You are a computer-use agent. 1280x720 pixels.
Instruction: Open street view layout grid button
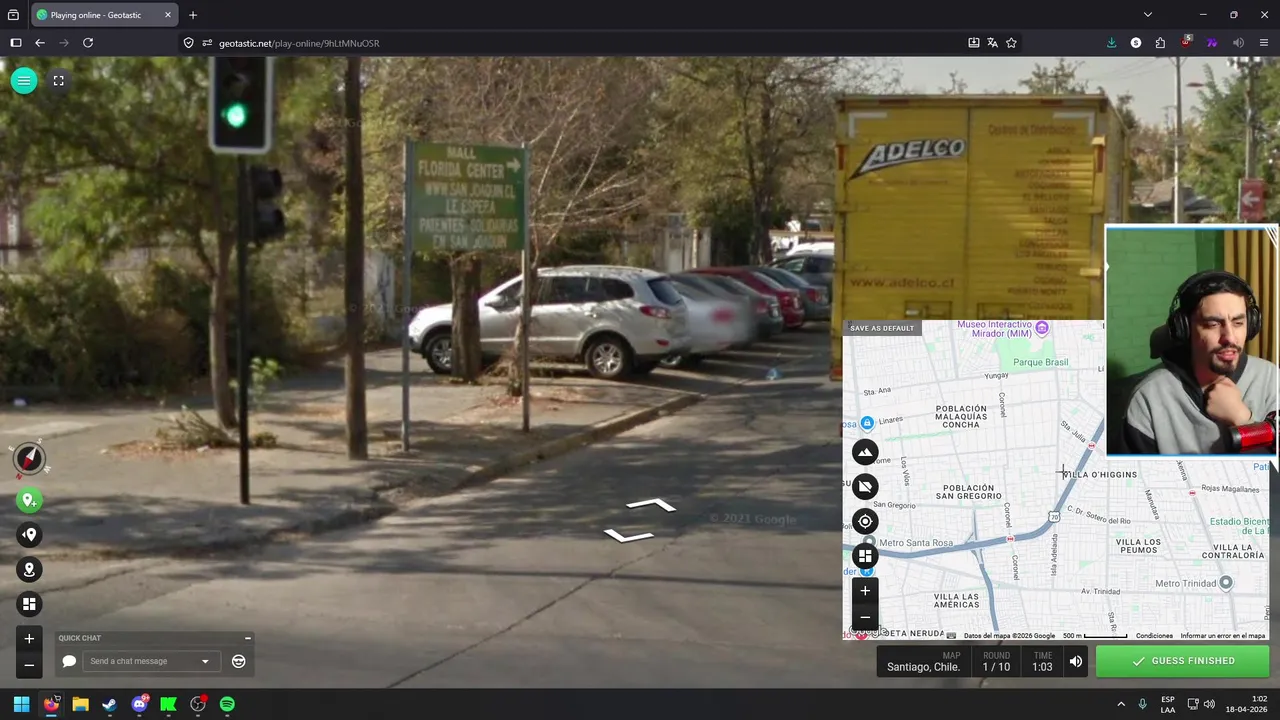pos(29,604)
